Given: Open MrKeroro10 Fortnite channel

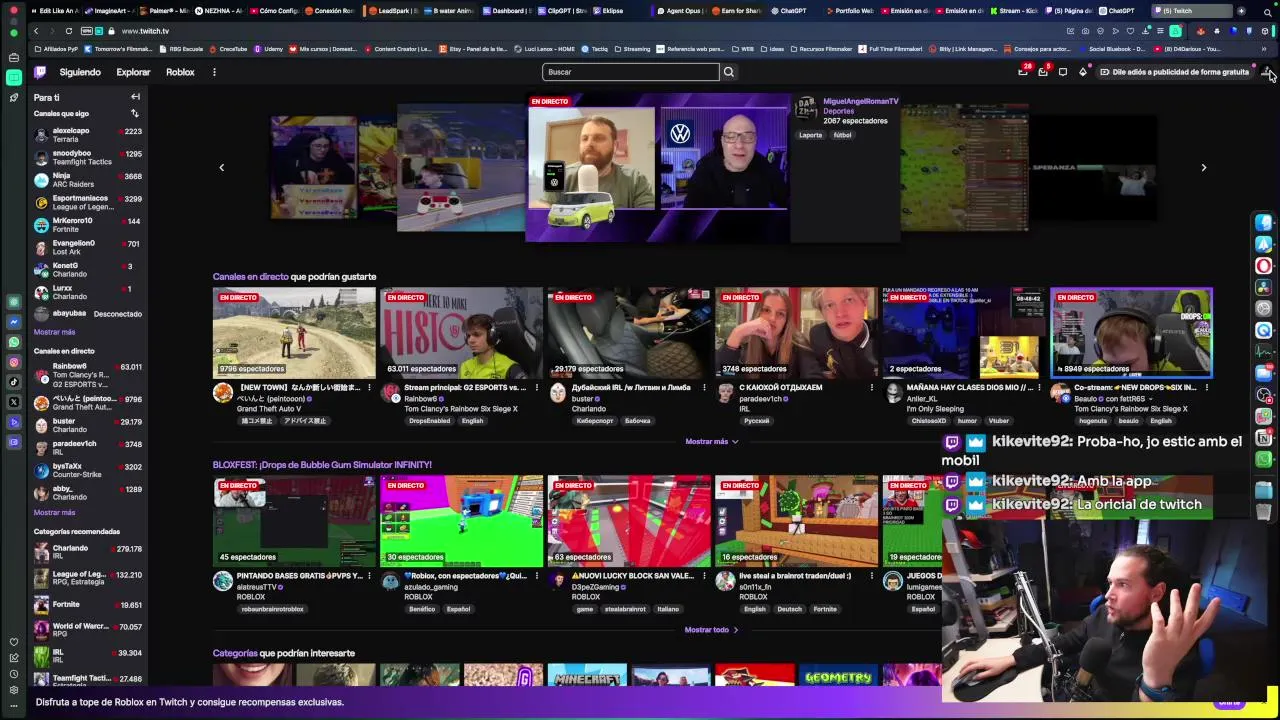Looking at the screenshot, I should 87,225.
